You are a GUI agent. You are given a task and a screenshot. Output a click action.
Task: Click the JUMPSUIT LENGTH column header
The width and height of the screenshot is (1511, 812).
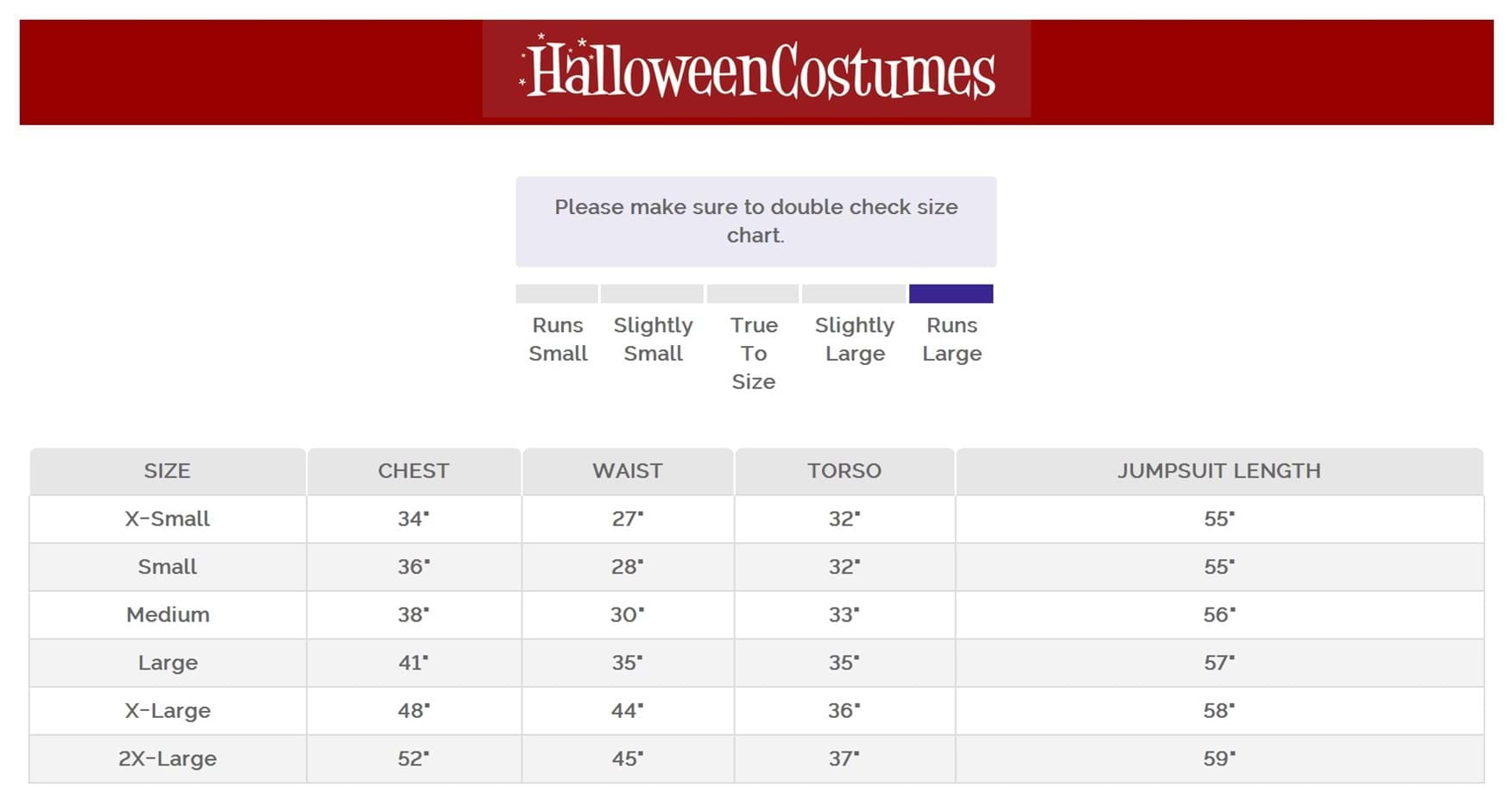(1219, 471)
